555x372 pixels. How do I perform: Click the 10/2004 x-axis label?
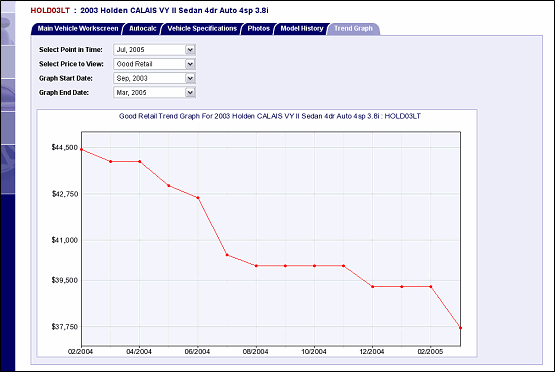[314, 352]
